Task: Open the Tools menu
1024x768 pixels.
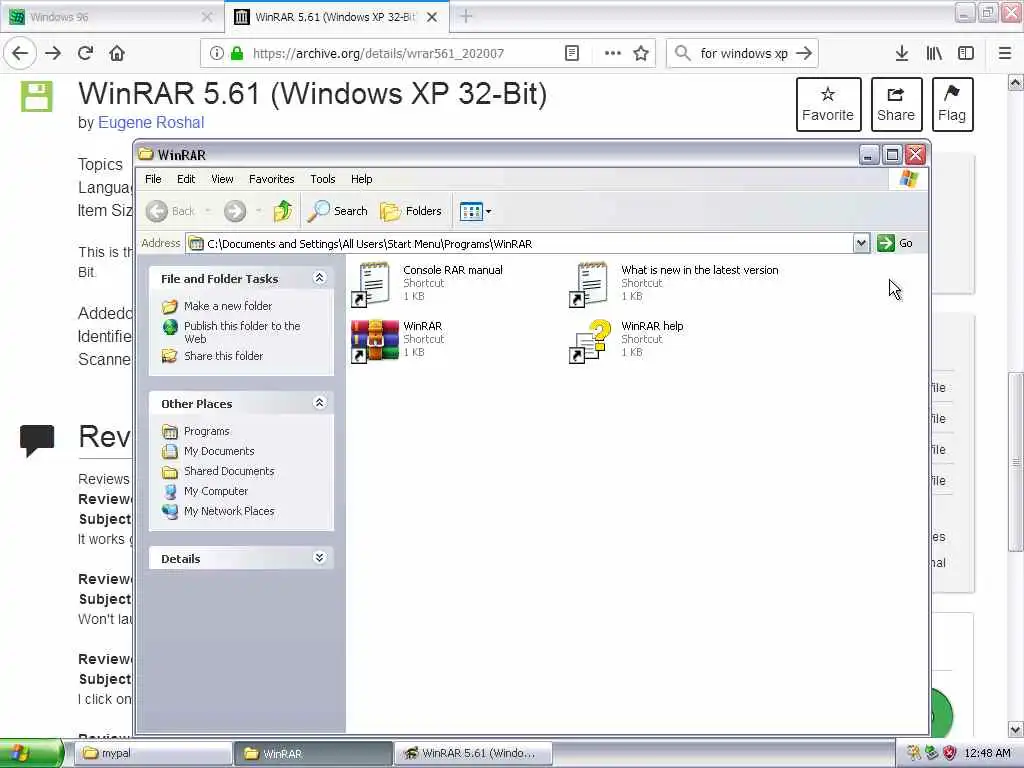Action: pyautogui.click(x=323, y=179)
